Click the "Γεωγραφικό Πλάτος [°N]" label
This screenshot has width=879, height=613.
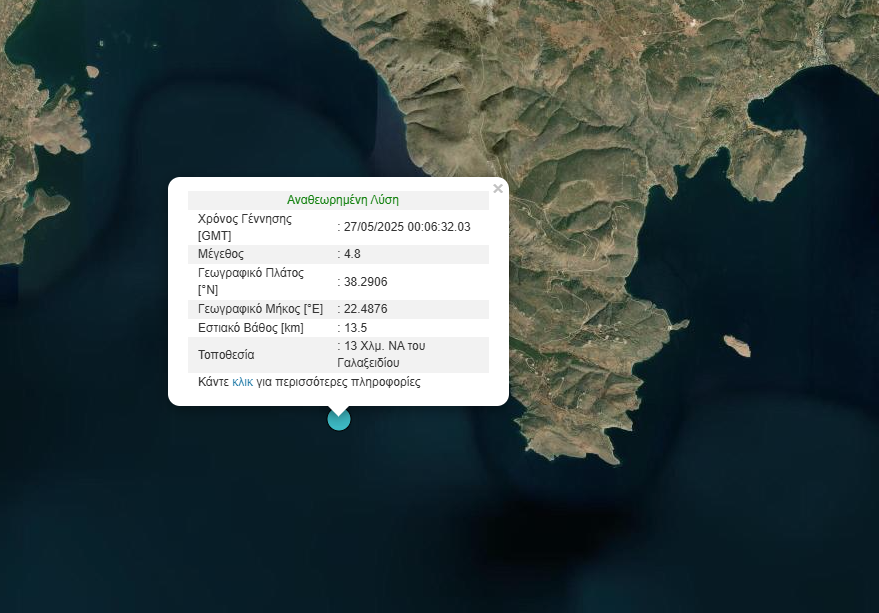pyautogui.click(x=251, y=281)
